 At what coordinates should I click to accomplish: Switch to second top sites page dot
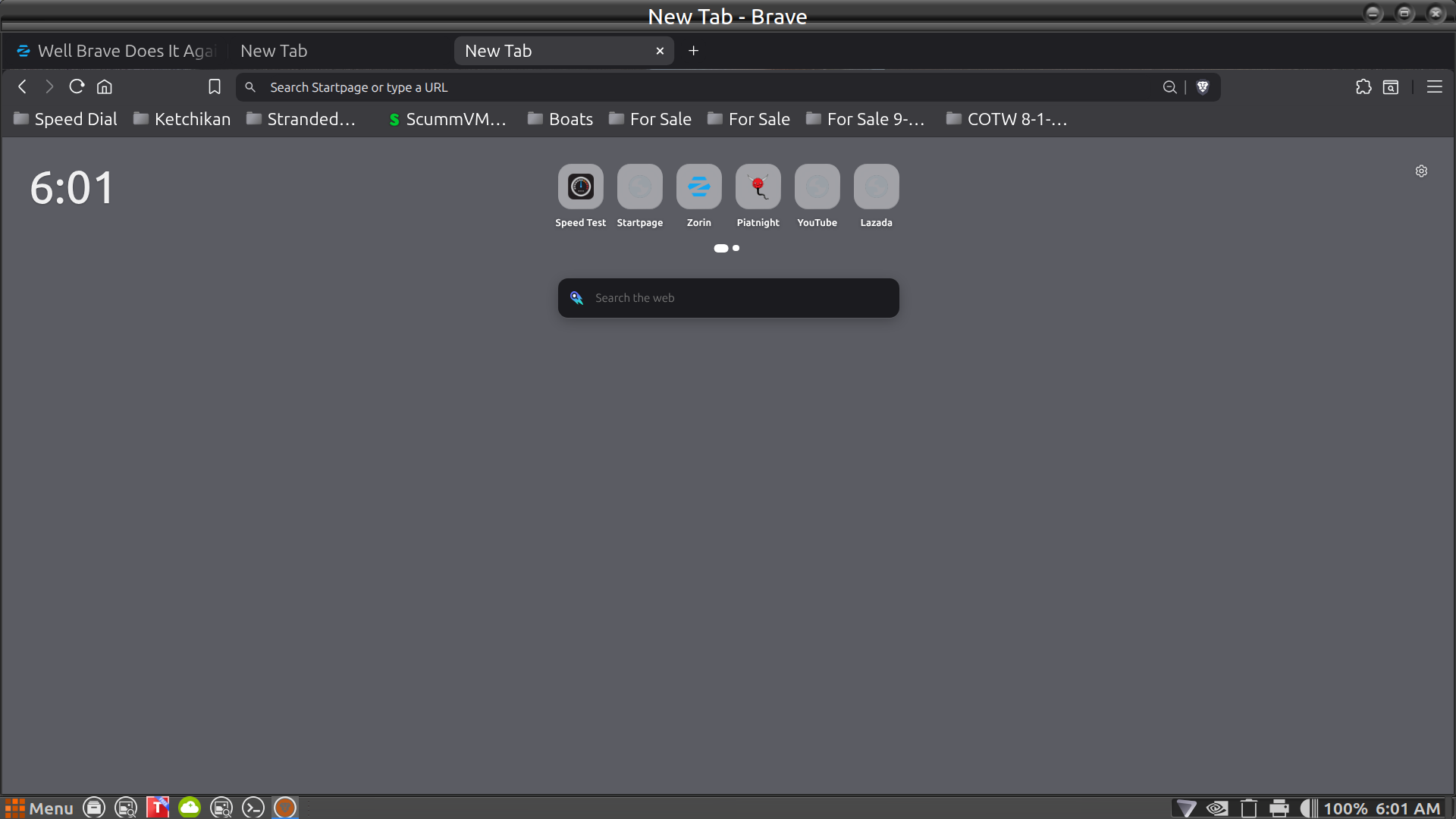tap(736, 248)
